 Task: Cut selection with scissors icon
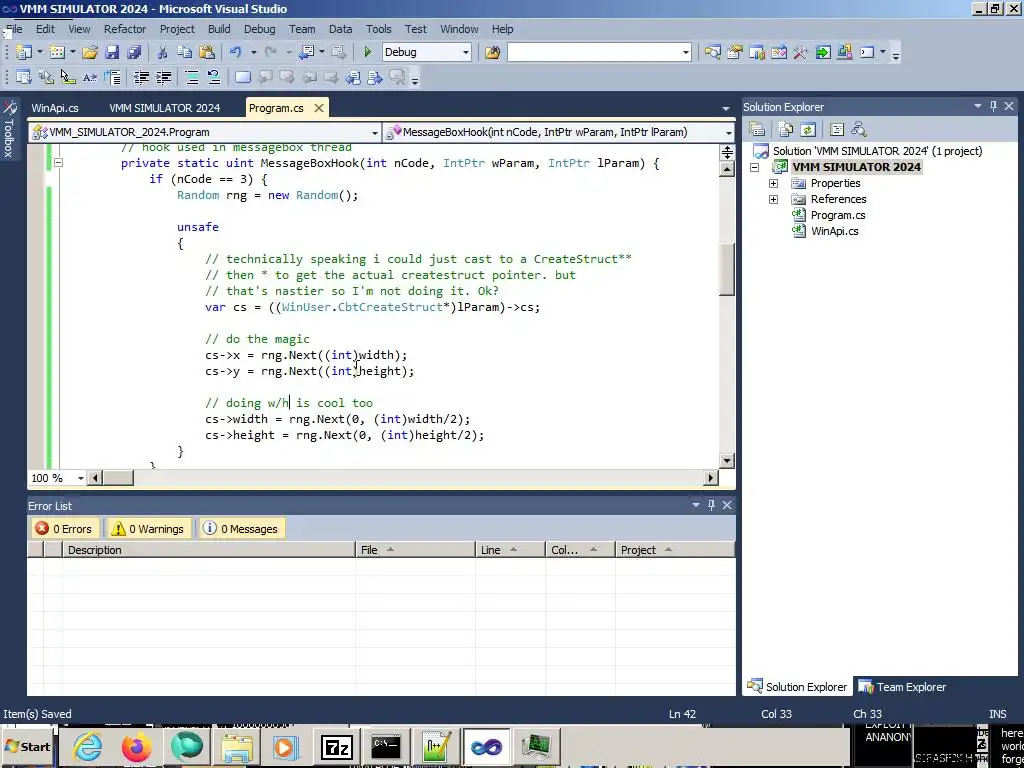click(163, 52)
